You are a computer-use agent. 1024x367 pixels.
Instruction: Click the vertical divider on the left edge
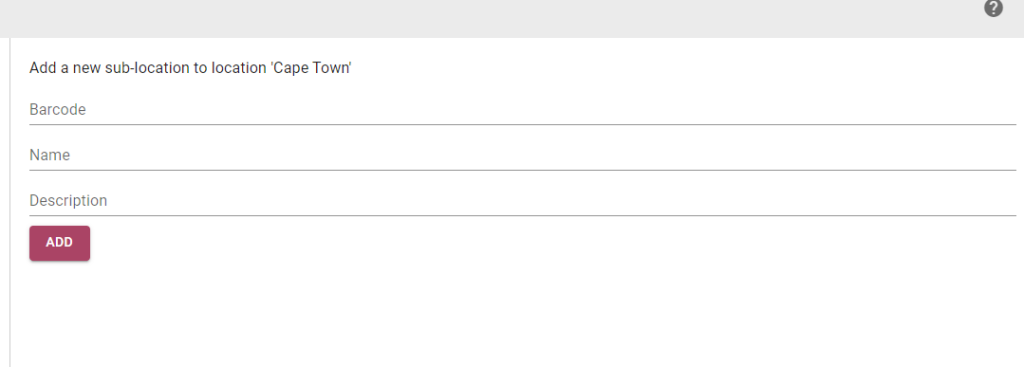[x=10, y=202]
